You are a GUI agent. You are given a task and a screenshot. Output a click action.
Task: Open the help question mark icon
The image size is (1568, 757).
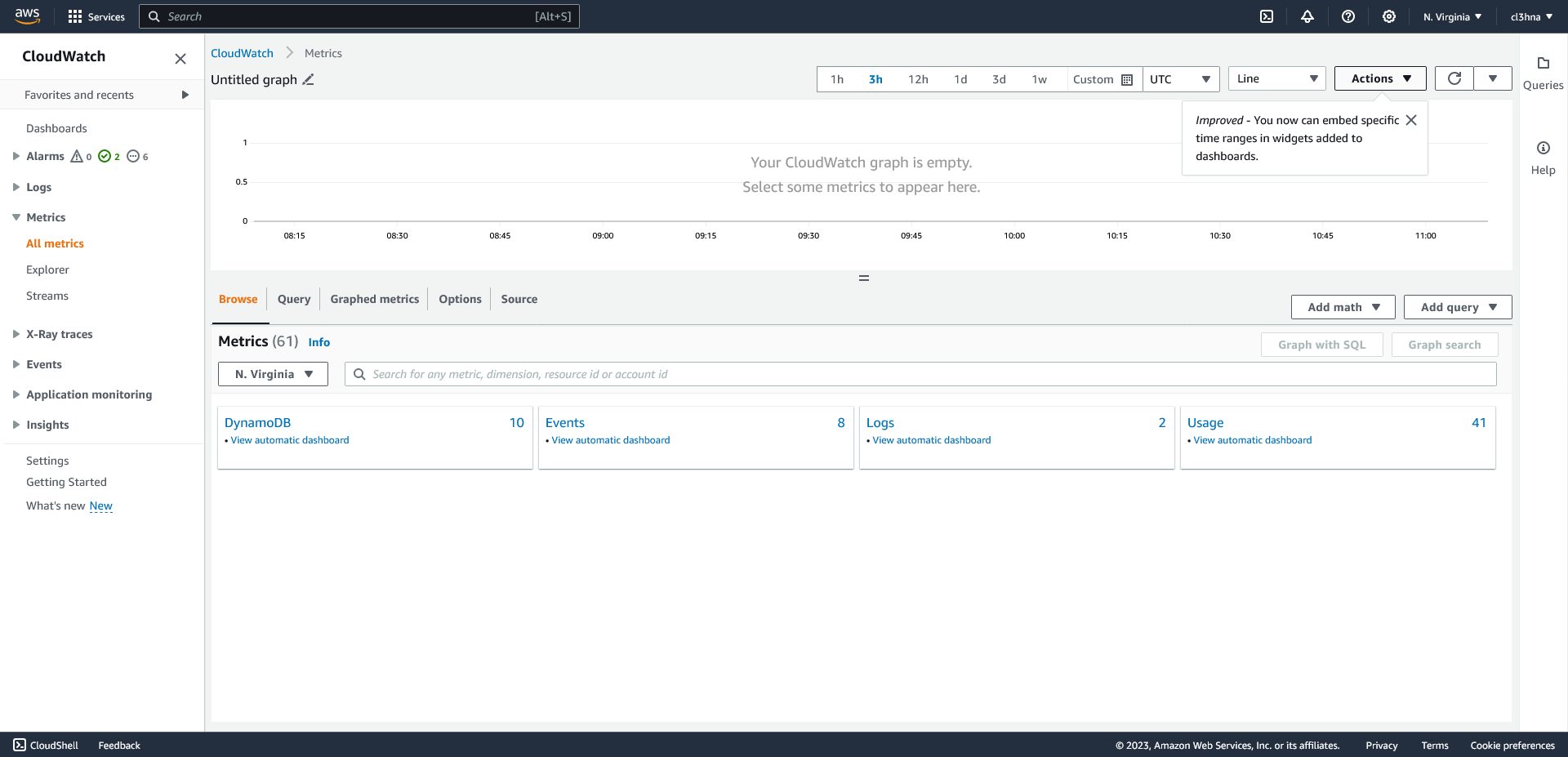(x=1348, y=16)
